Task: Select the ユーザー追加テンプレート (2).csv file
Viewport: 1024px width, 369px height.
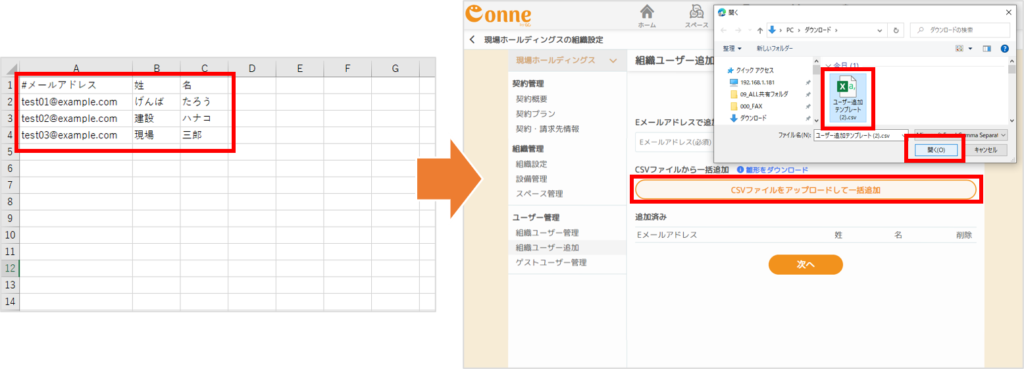Action: 848,98
